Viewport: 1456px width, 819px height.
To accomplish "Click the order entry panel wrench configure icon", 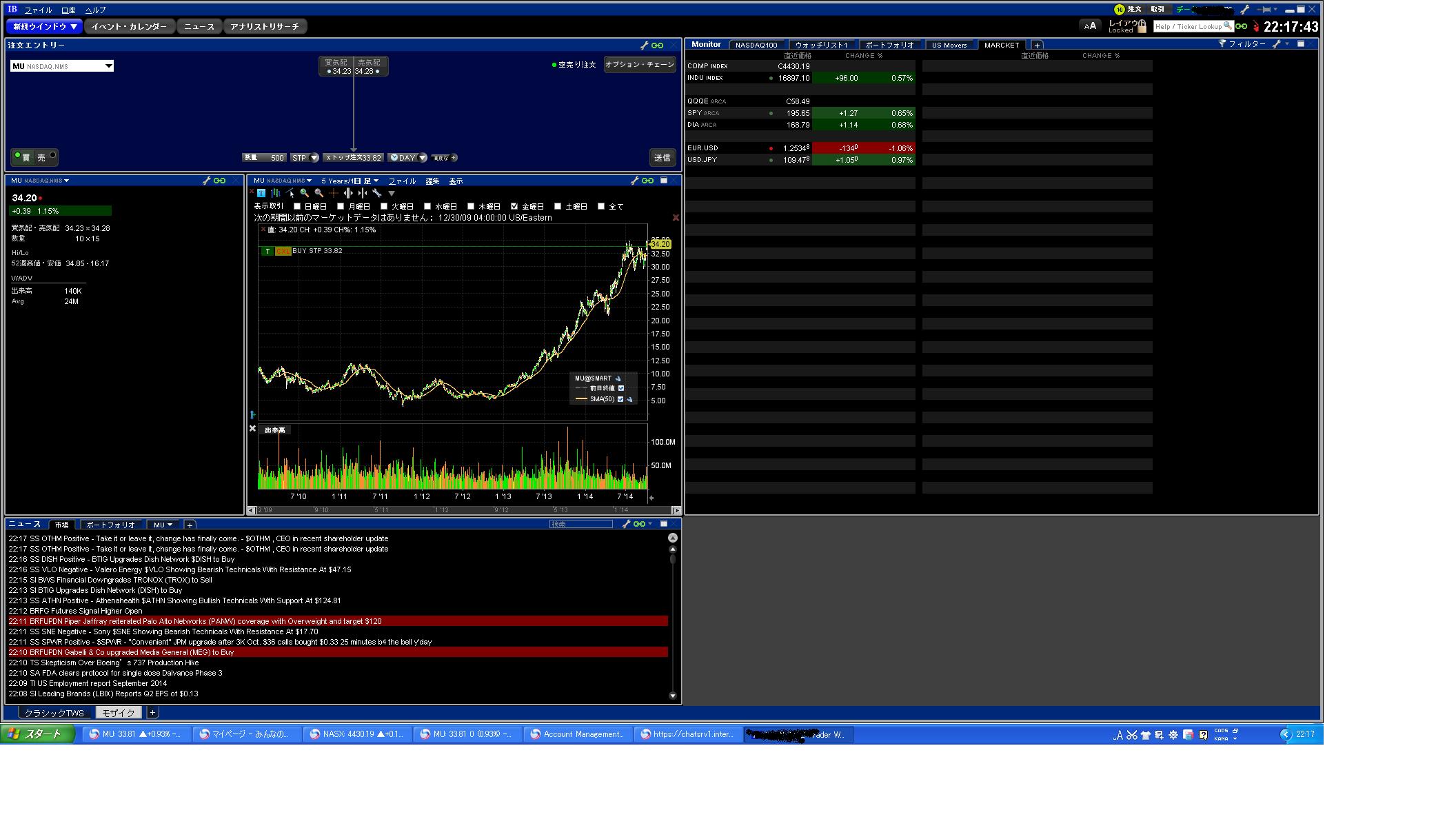I will (x=644, y=45).
